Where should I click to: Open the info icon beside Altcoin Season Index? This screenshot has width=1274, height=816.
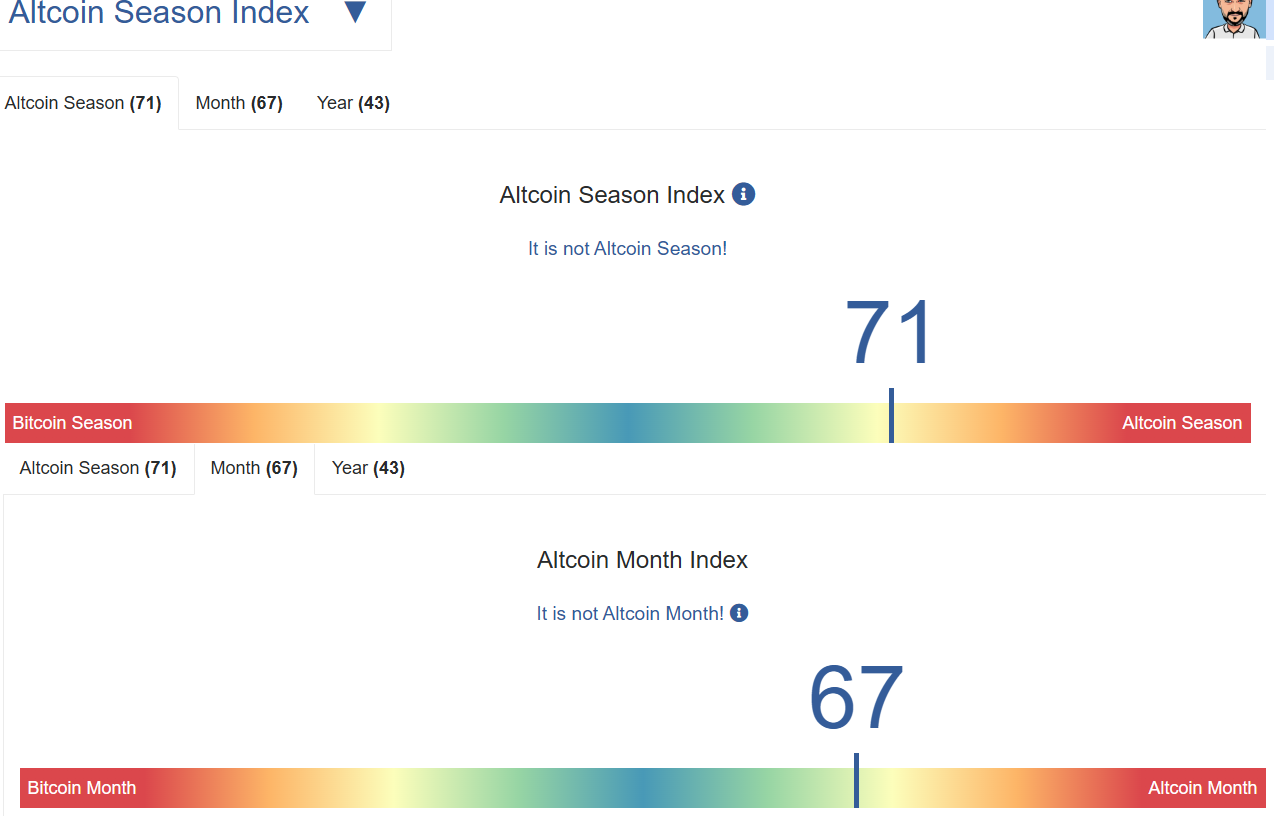[x=743, y=194]
